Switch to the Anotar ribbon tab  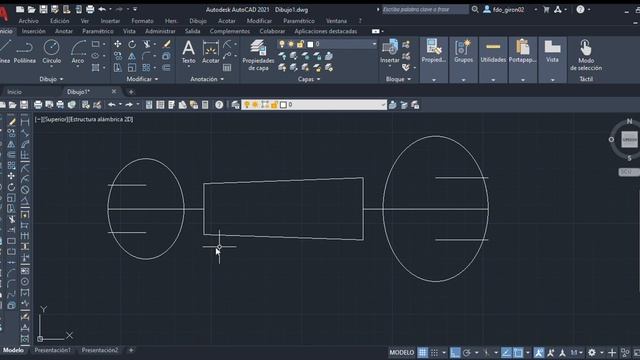point(64,31)
